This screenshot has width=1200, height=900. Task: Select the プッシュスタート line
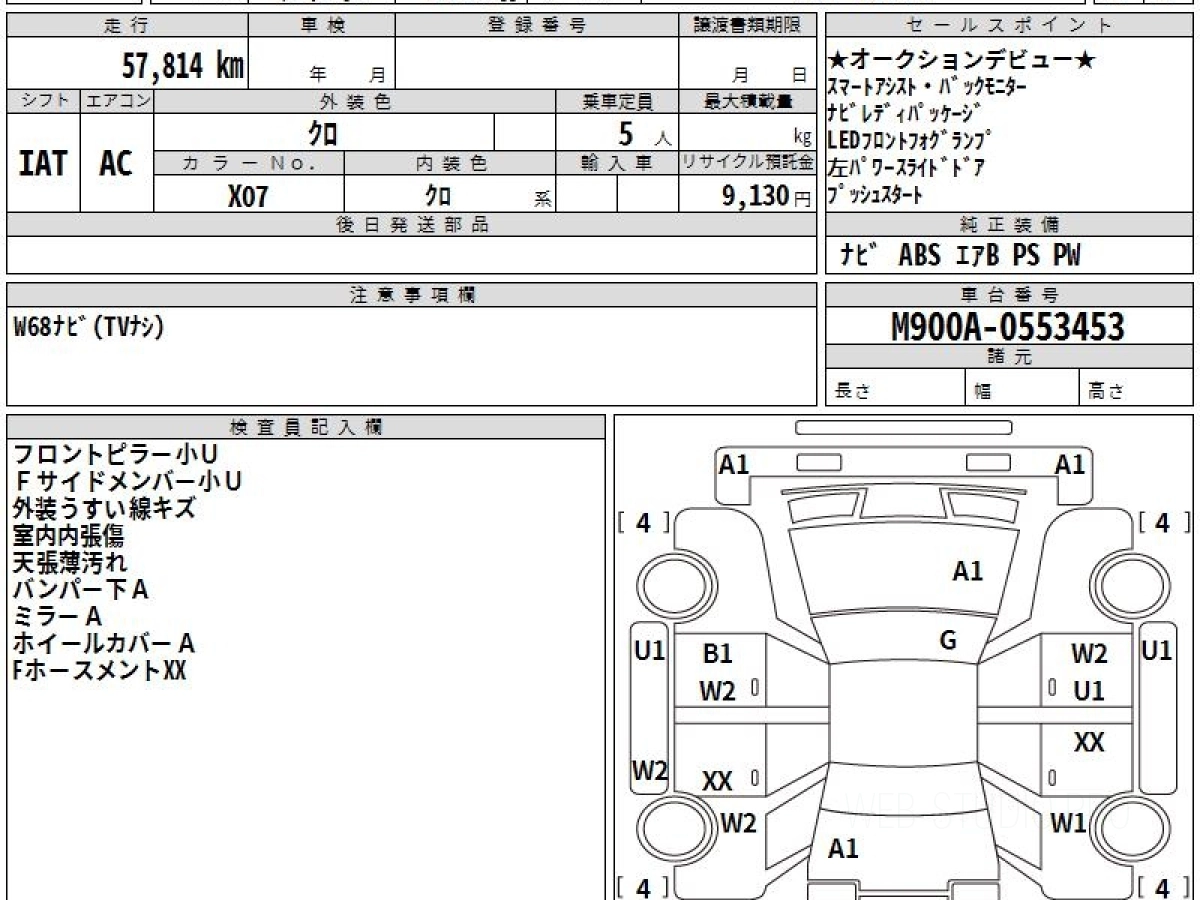[876, 195]
